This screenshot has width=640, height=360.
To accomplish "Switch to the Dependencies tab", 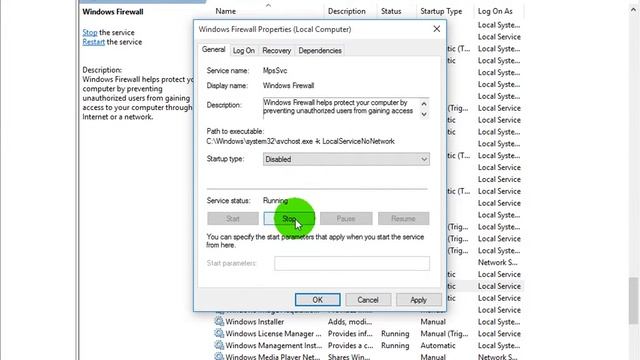I will pos(320,51).
